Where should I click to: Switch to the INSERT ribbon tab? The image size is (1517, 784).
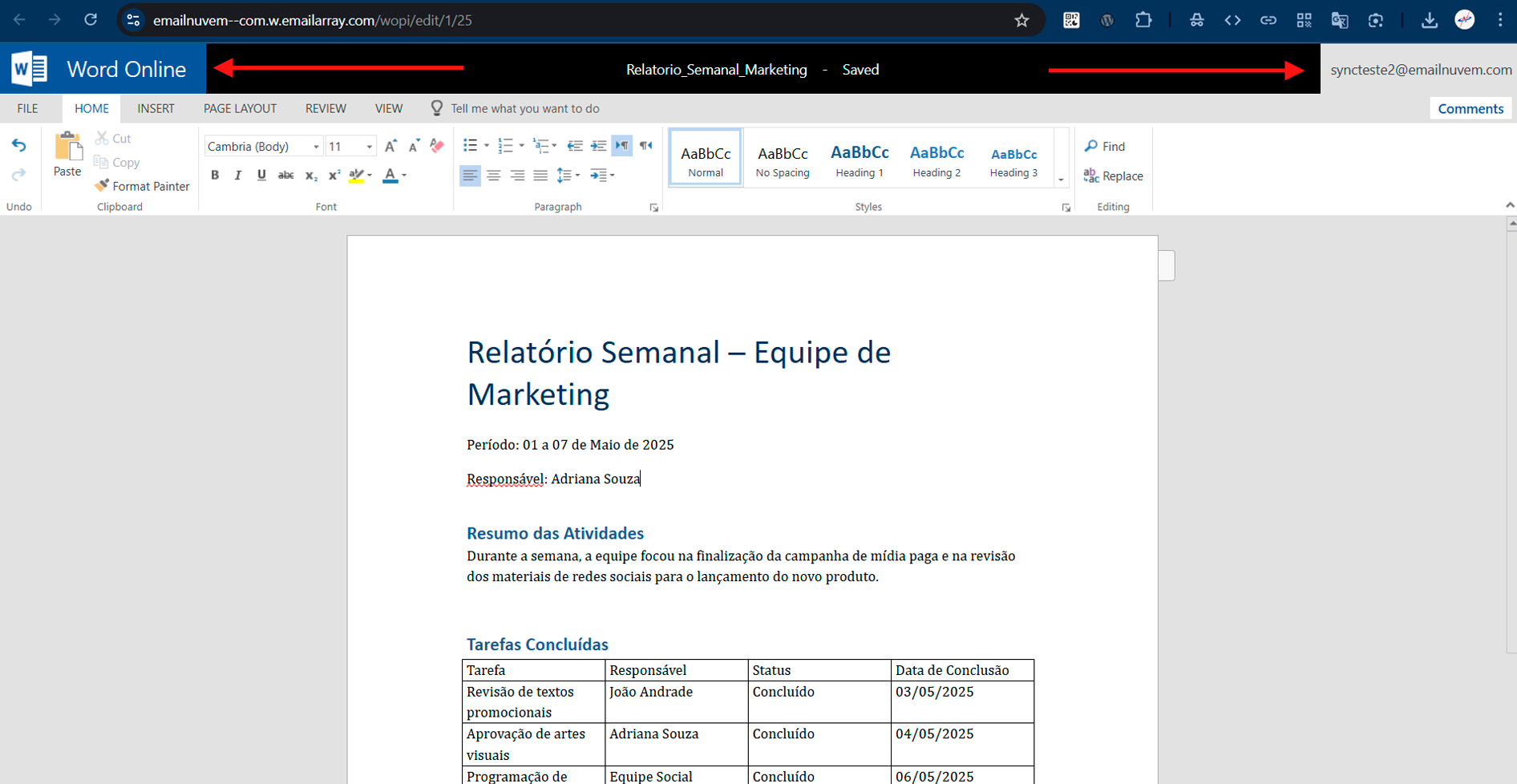156,108
